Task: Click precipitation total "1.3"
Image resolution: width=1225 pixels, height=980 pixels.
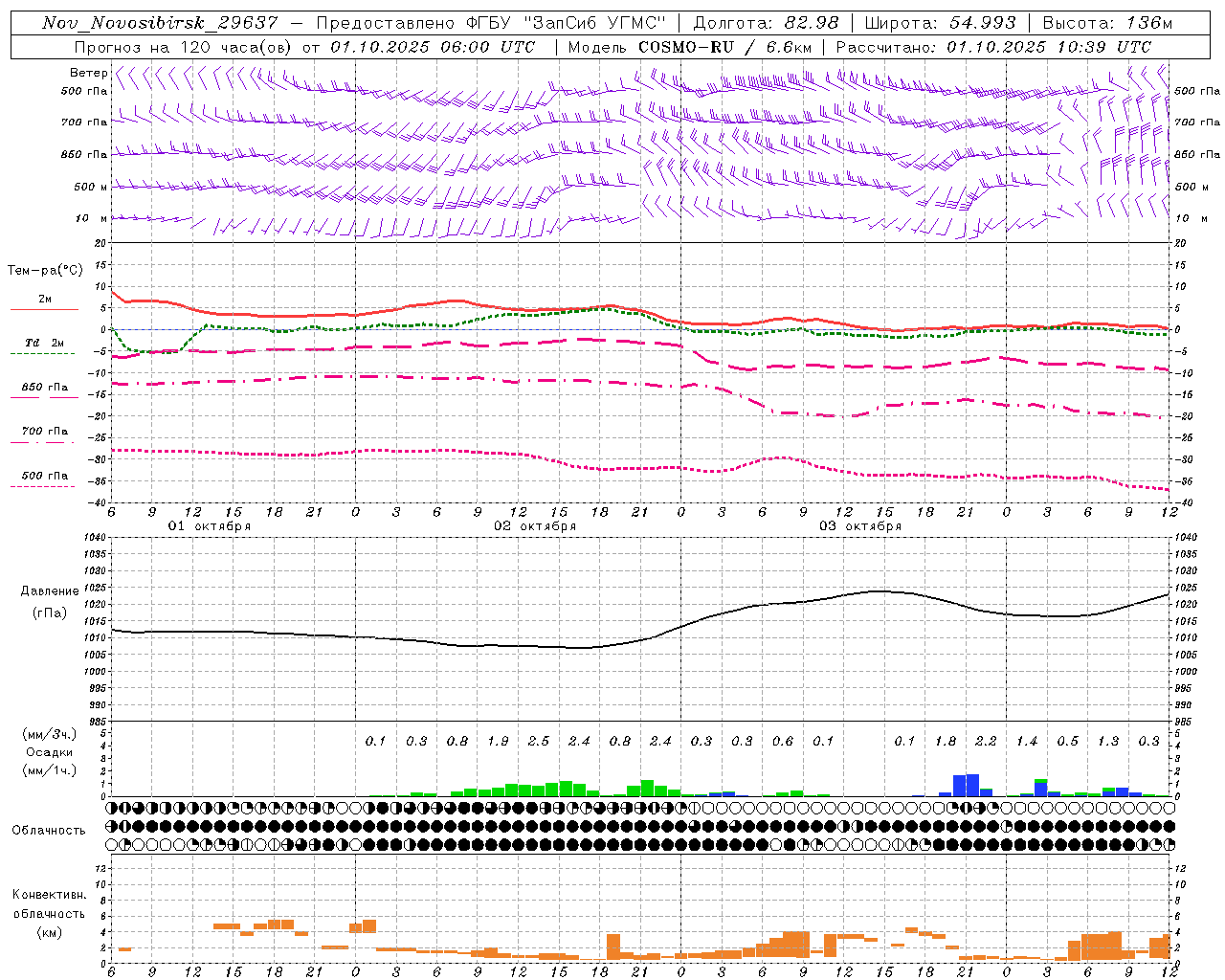Action: click(x=1108, y=741)
